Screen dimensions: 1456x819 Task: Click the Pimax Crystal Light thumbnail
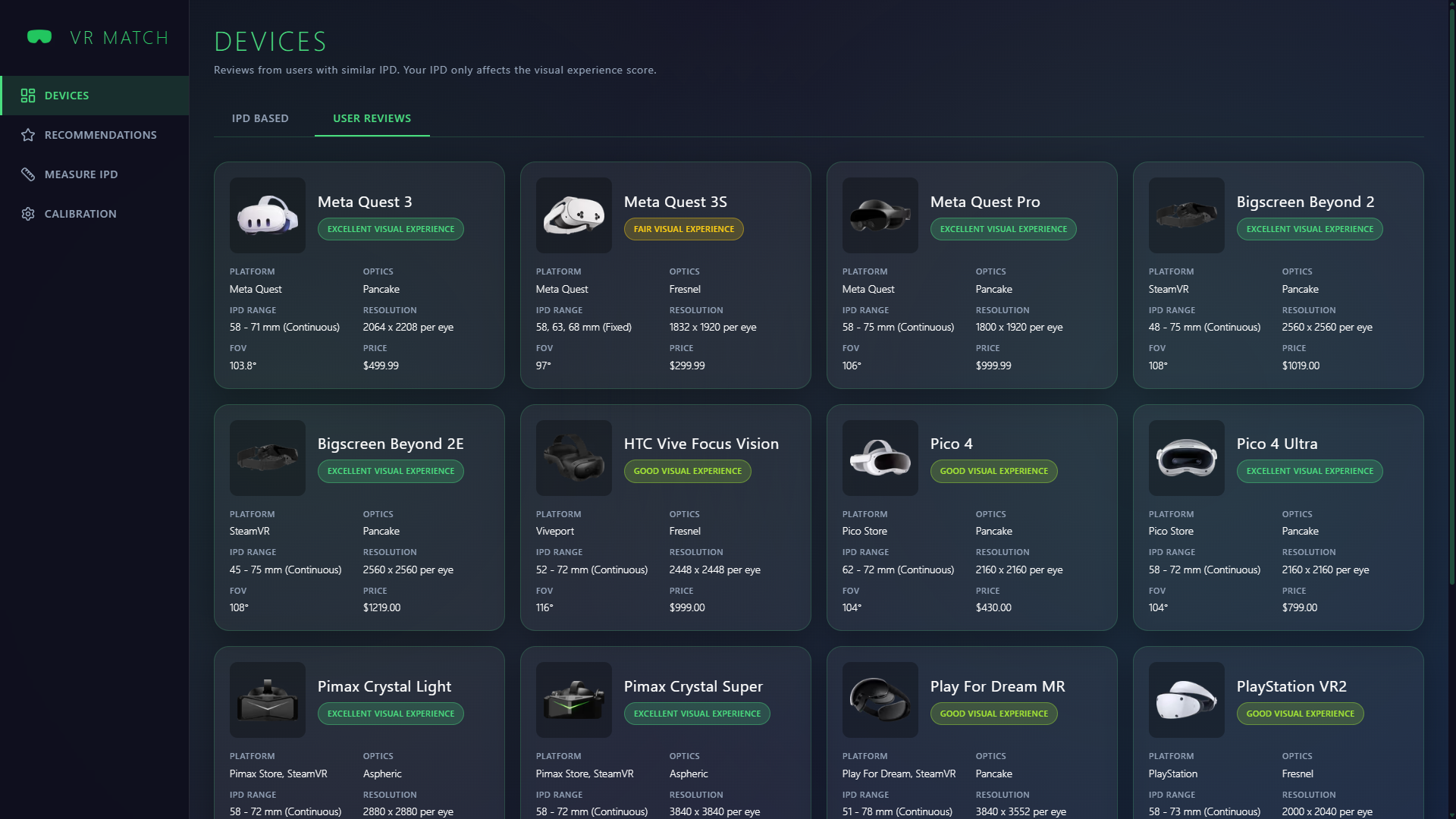(267, 700)
